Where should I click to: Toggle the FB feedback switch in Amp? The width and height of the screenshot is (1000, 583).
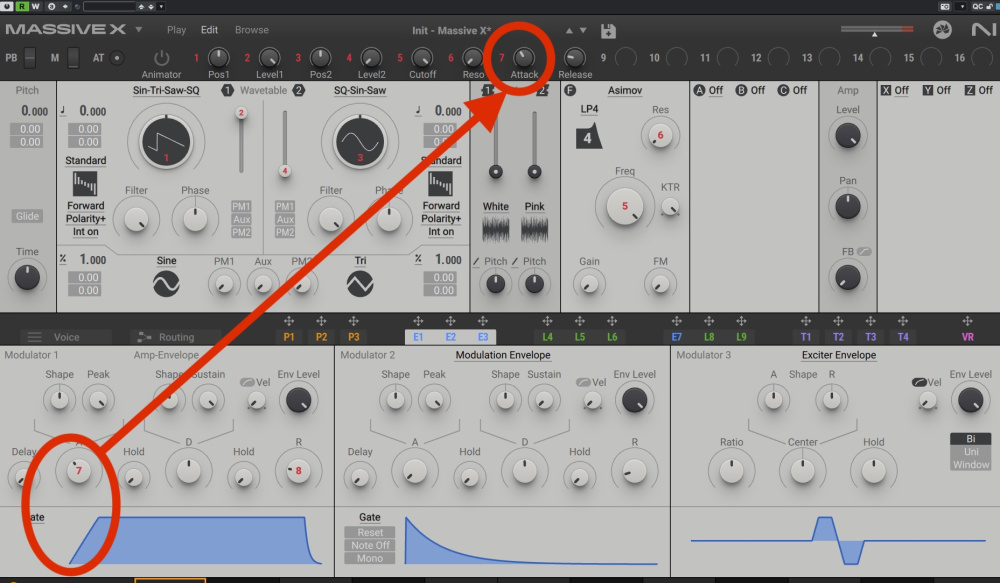click(864, 251)
